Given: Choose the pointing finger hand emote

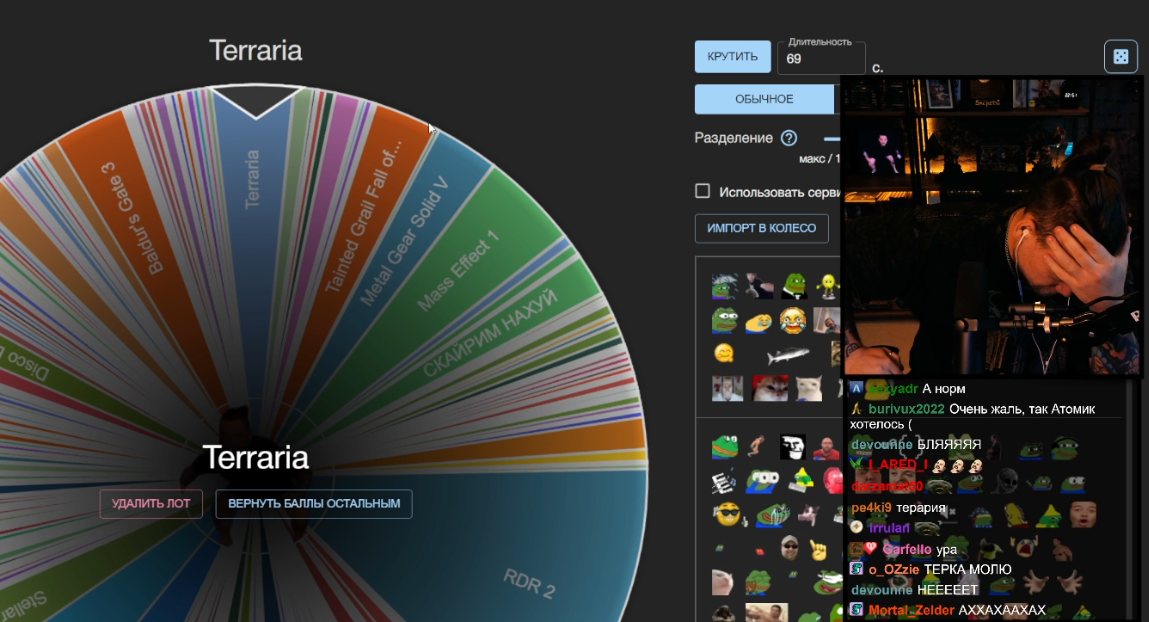Looking at the screenshot, I should [819, 549].
